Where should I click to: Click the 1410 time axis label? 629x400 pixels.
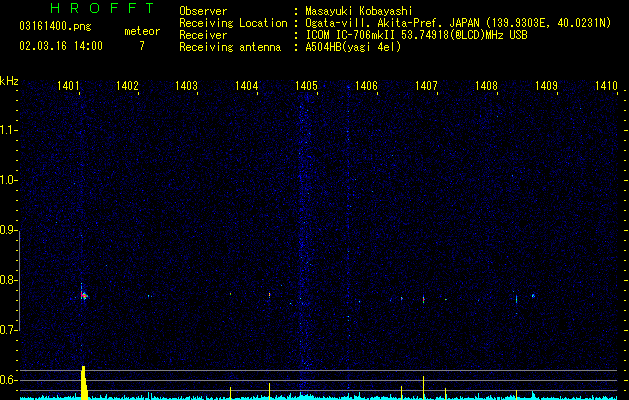[x=606, y=85]
